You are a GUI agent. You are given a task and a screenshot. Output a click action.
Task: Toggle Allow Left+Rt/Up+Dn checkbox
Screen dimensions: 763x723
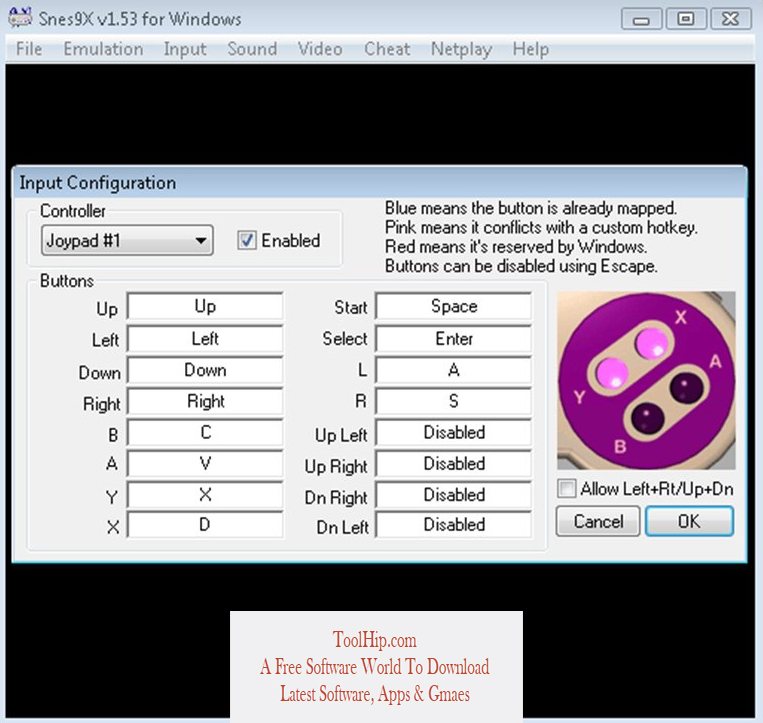[x=566, y=488]
